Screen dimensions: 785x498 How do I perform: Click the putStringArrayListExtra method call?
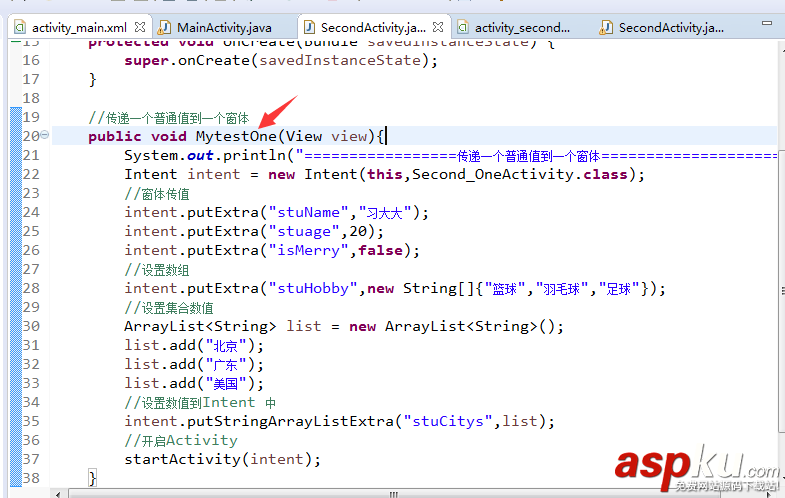tap(290, 421)
